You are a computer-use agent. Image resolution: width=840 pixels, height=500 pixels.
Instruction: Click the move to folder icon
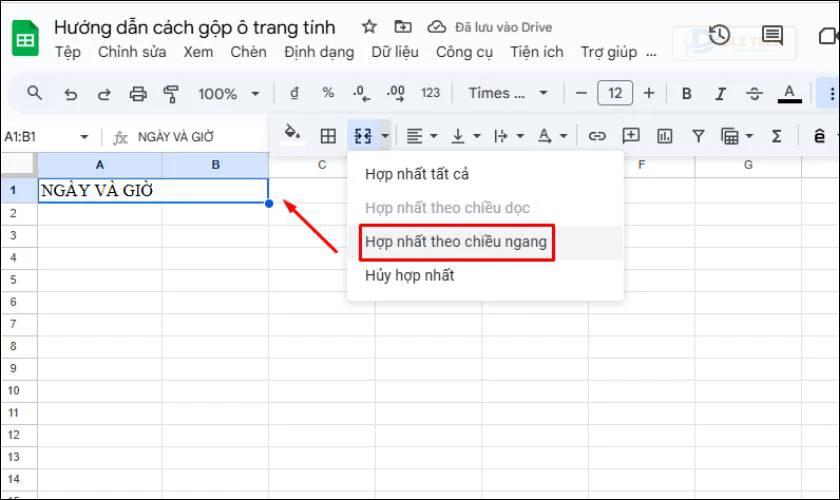coord(403,27)
